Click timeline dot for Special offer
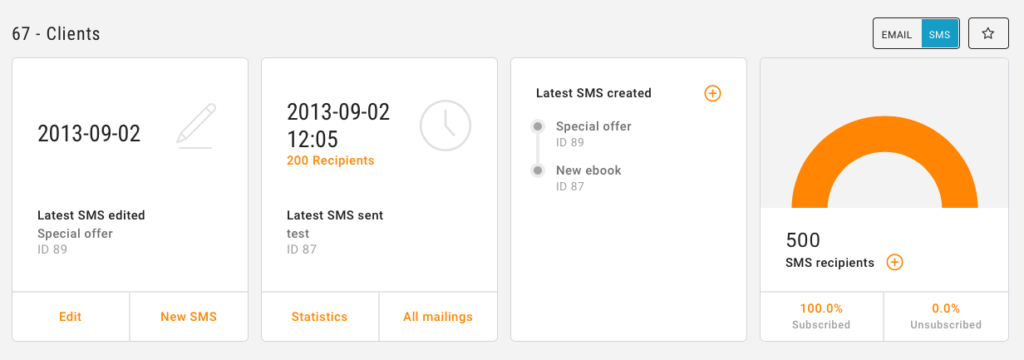 pyautogui.click(x=537, y=126)
